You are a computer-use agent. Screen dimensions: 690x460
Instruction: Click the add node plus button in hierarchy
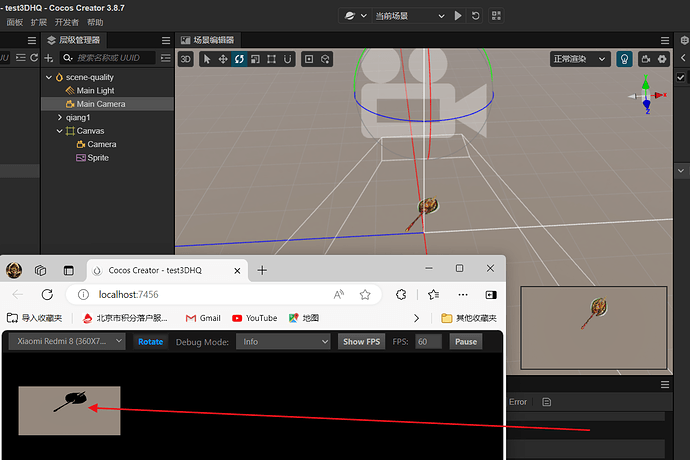click(x=49, y=58)
